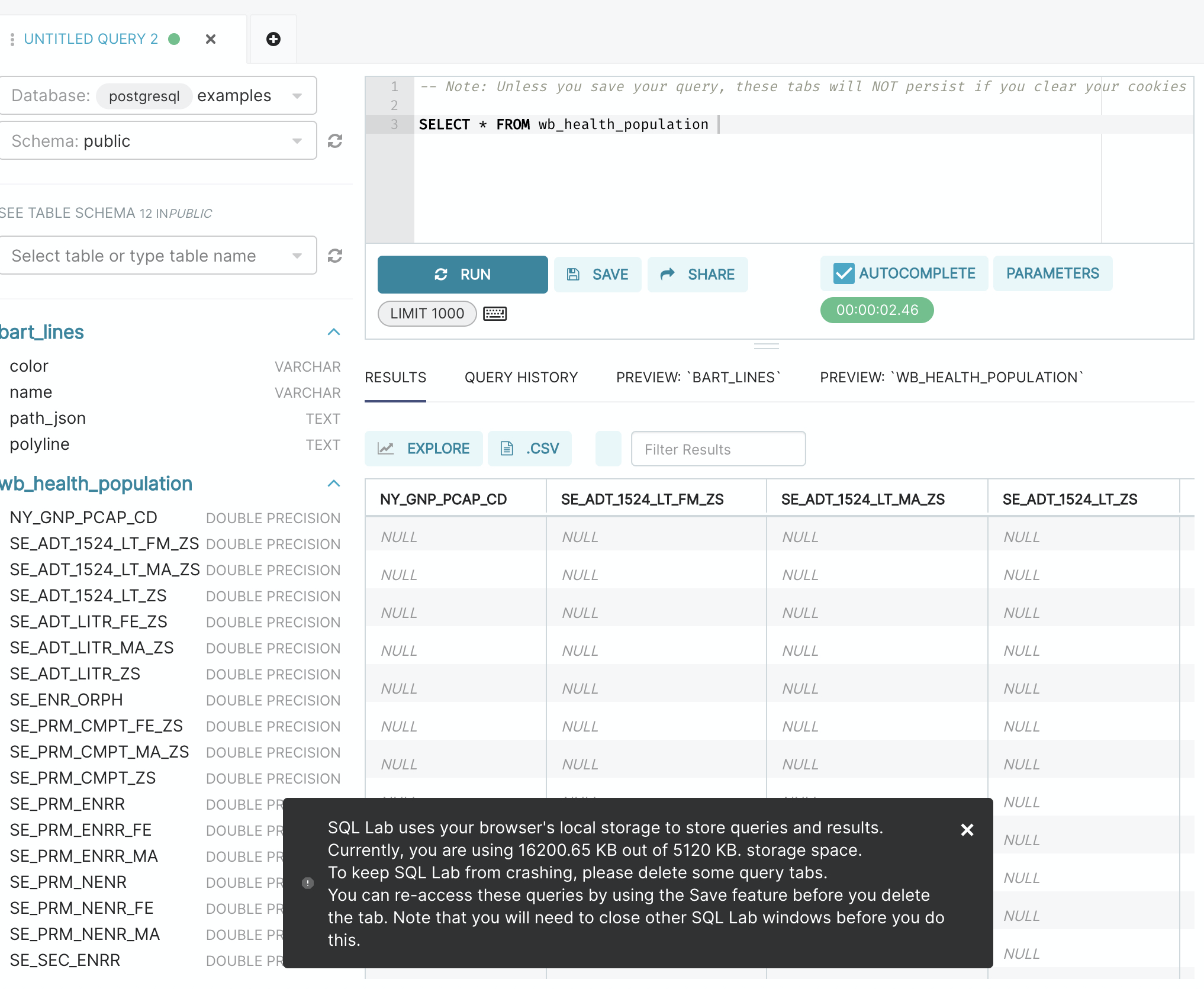The height and width of the screenshot is (989, 1204).
Task: Click the Filter Results input field
Action: coord(718,449)
